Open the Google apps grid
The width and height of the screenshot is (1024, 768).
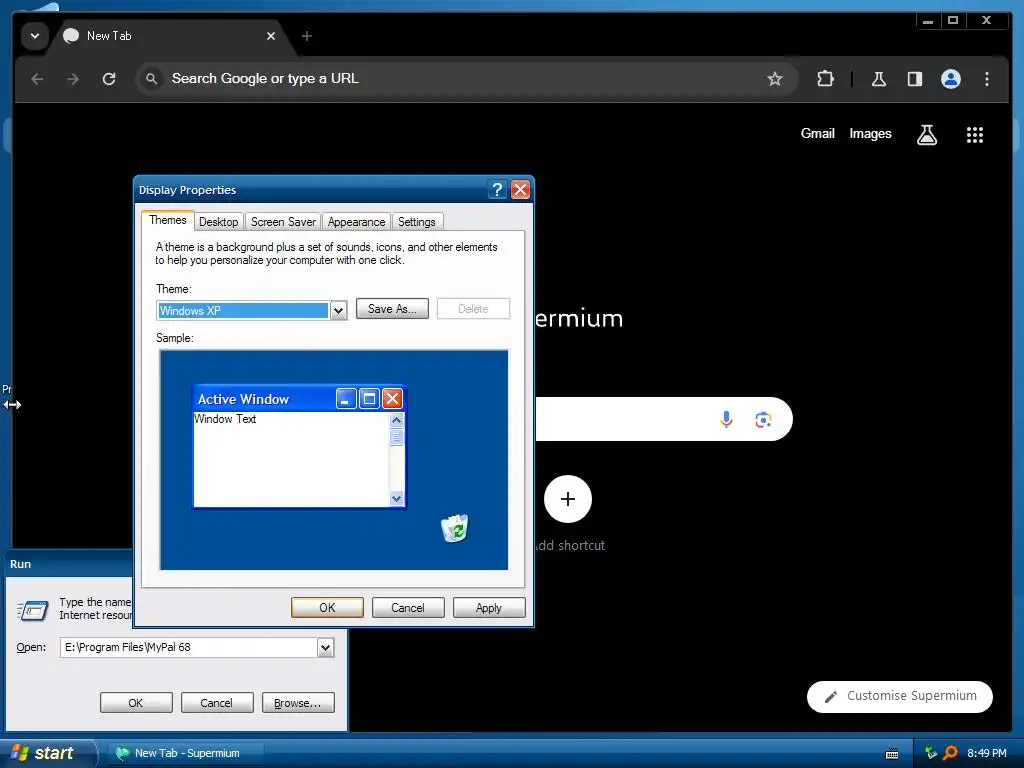click(975, 135)
